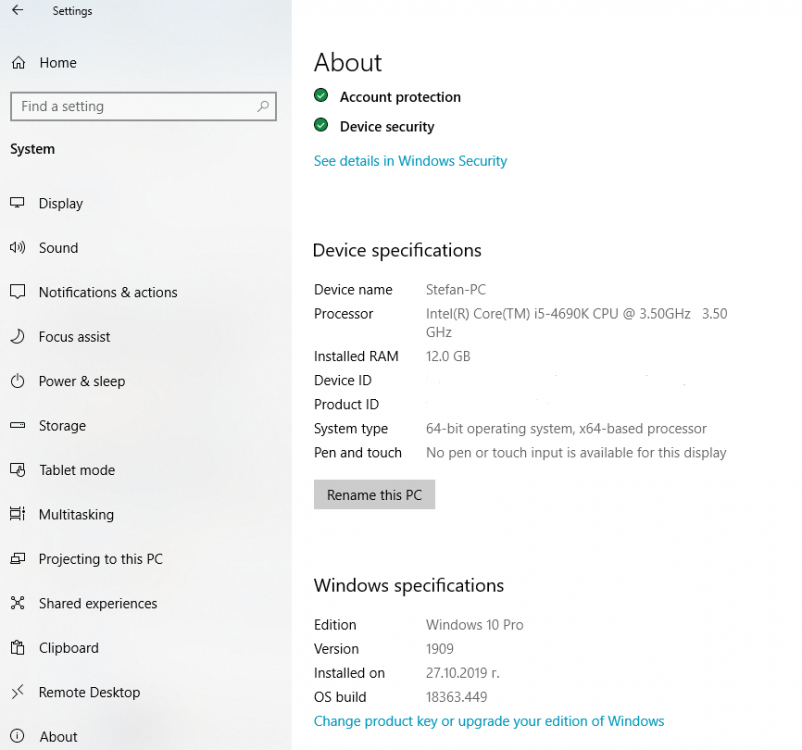Click the 64-bit operating system value
Screen dimensions: 802x750
tap(566, 428)
